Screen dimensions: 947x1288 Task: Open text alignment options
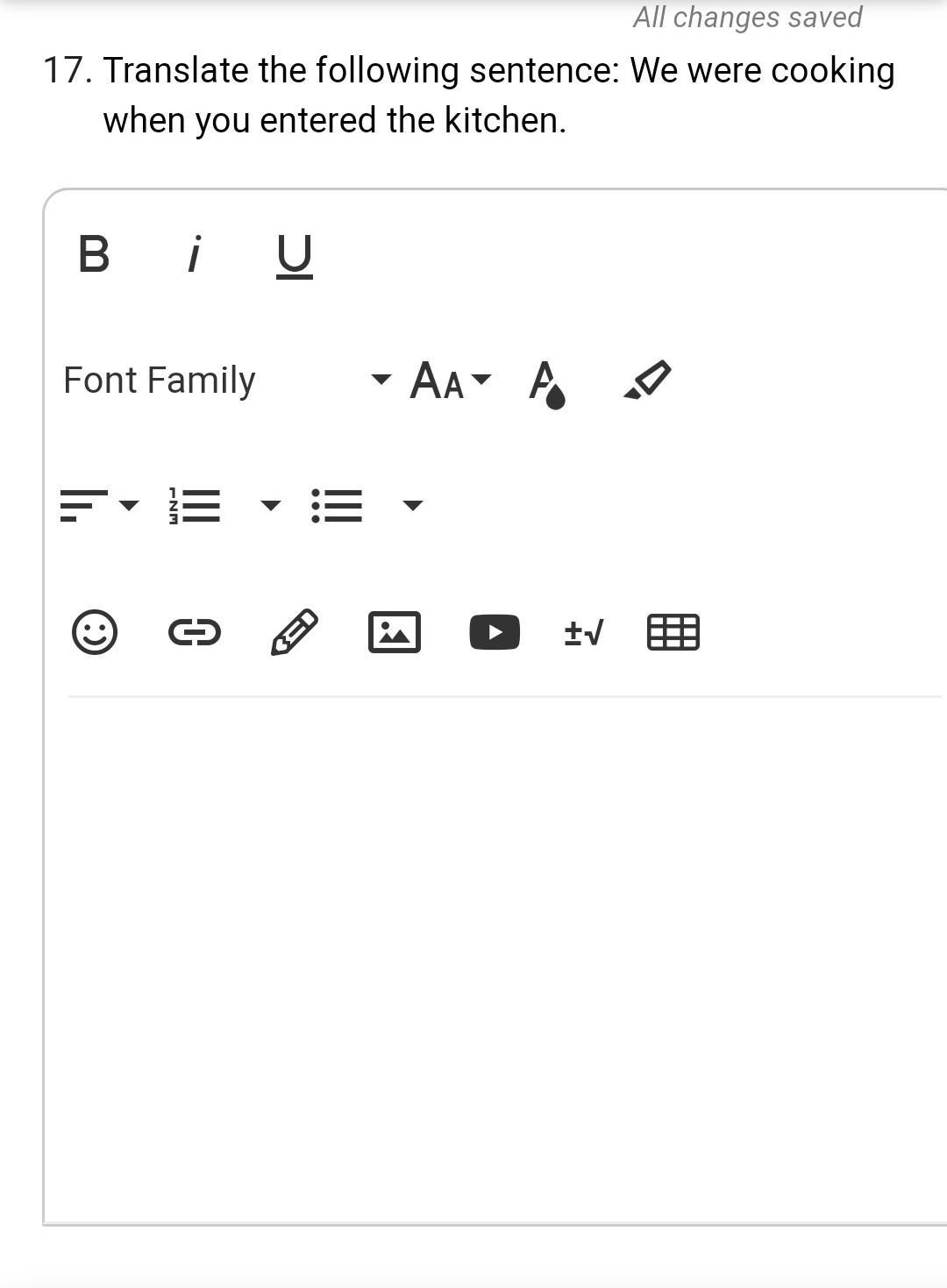[98, 505]
